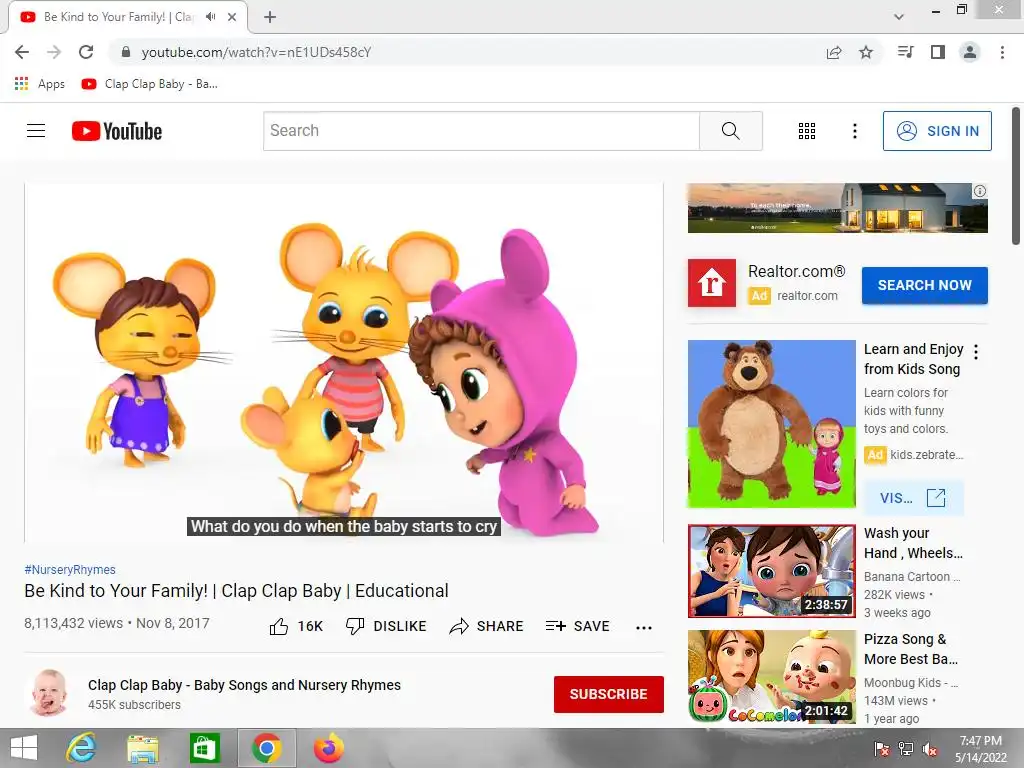This screenshot has height=768, width=1024.
Task: Click the Realtor.com SEARCH NOW button
Action: coord(924,285)
